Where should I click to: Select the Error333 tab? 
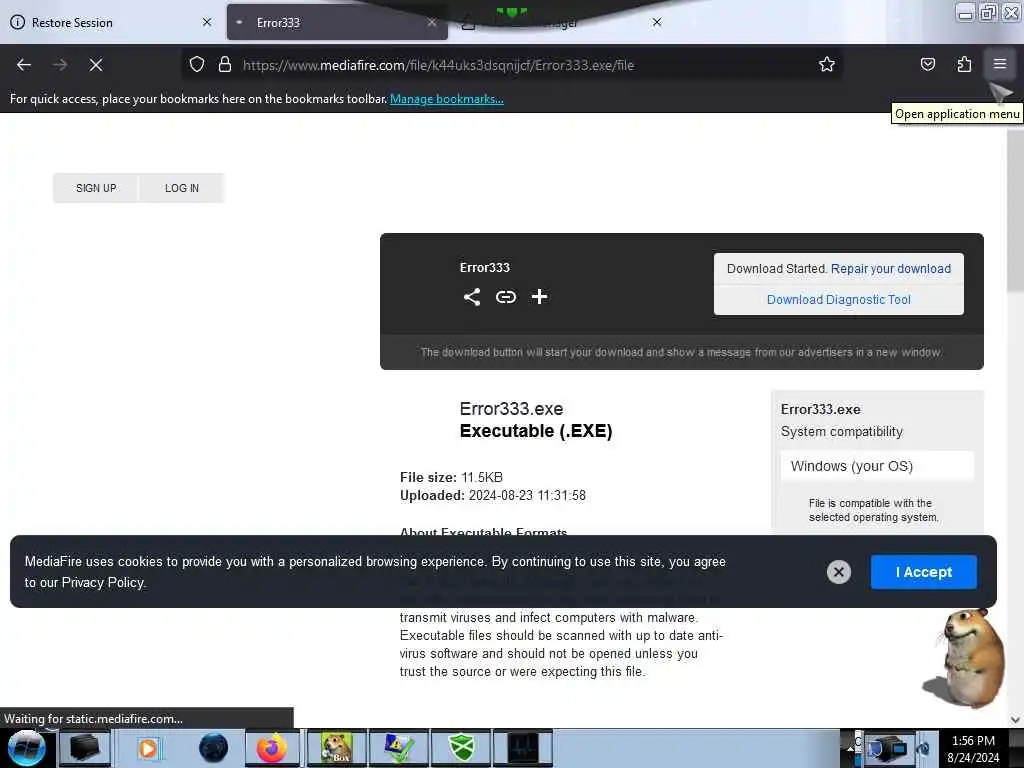point(336,22)
